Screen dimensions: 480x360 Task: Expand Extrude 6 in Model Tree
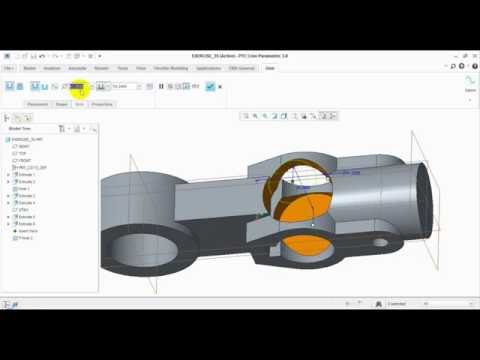8,224
